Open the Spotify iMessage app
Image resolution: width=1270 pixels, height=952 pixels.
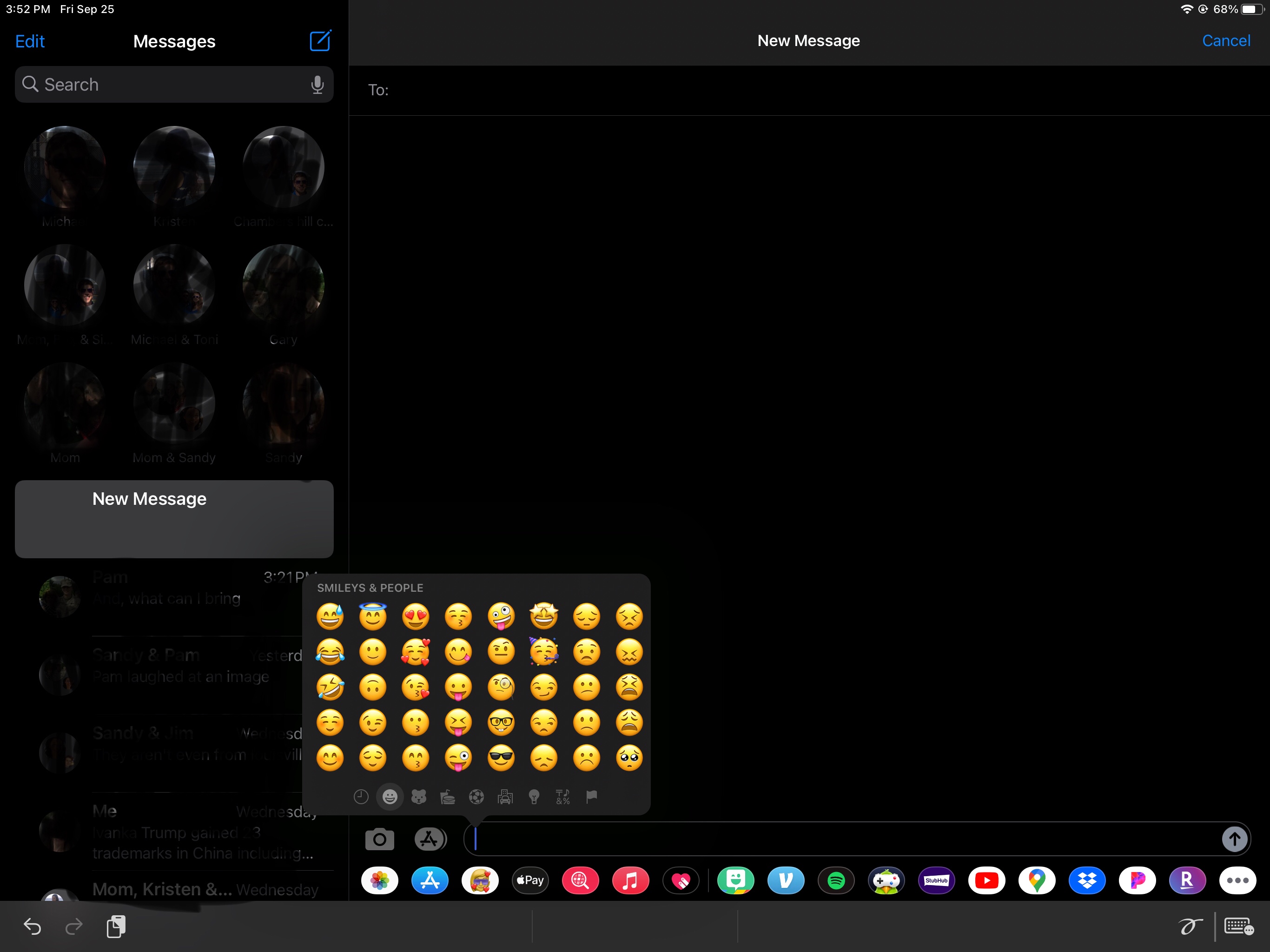(x=836, y=880)
